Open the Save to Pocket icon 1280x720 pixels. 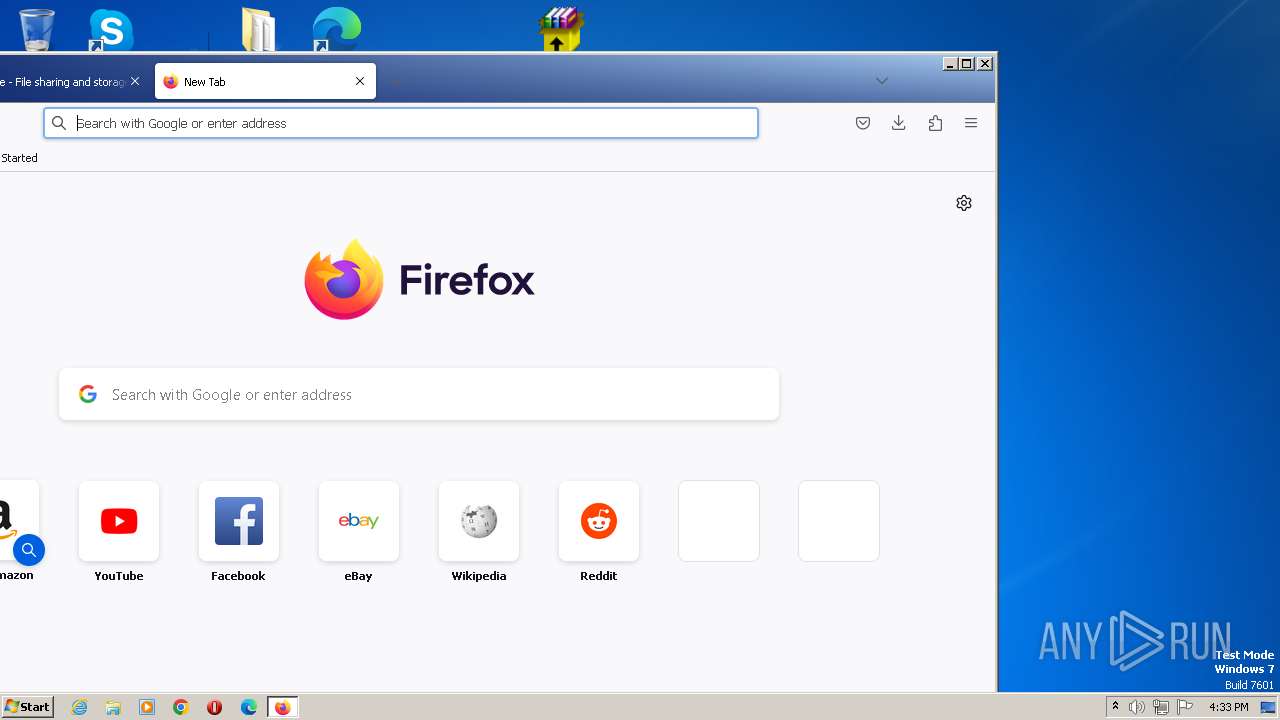(863, 123)
